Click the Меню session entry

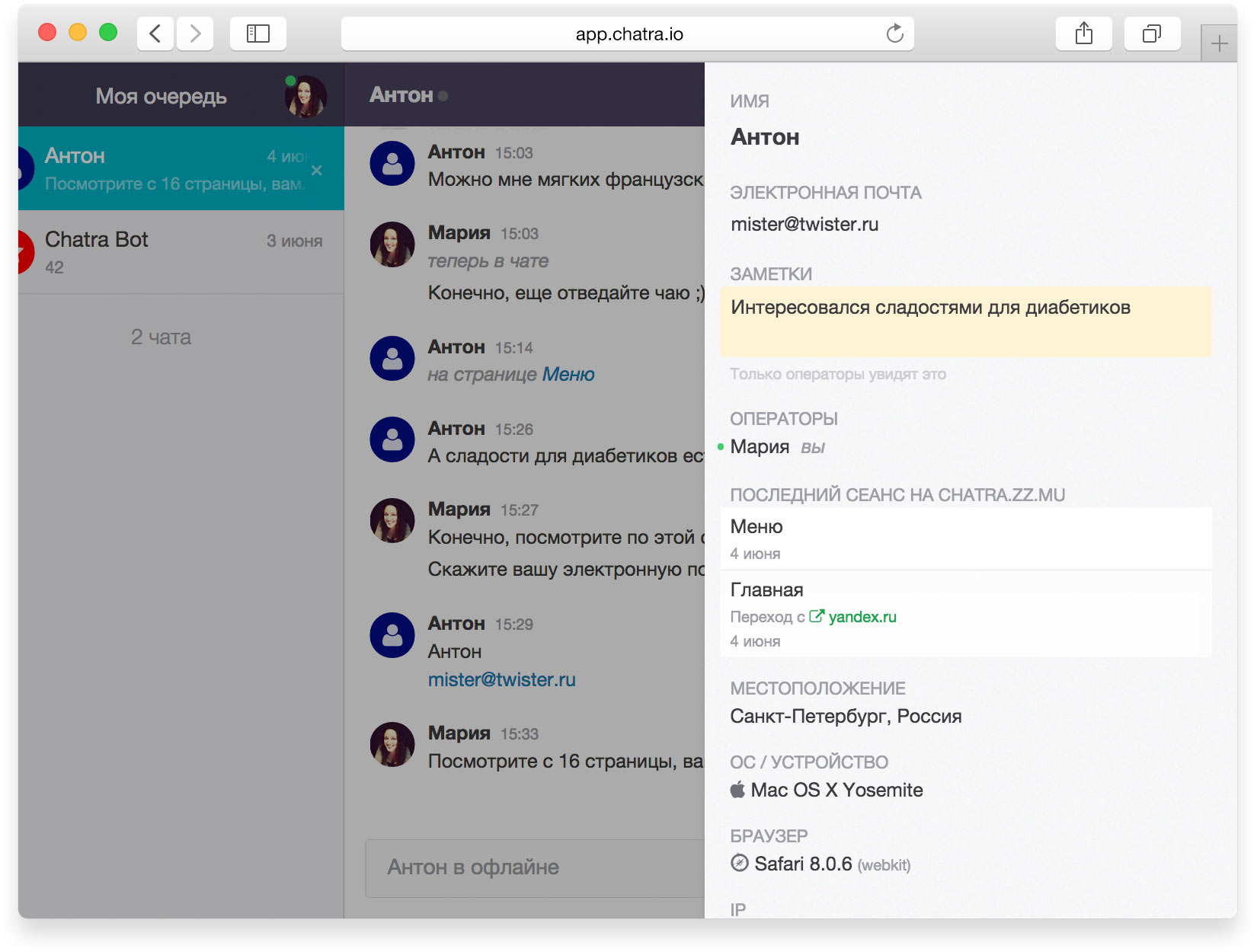tap(965, 538)
